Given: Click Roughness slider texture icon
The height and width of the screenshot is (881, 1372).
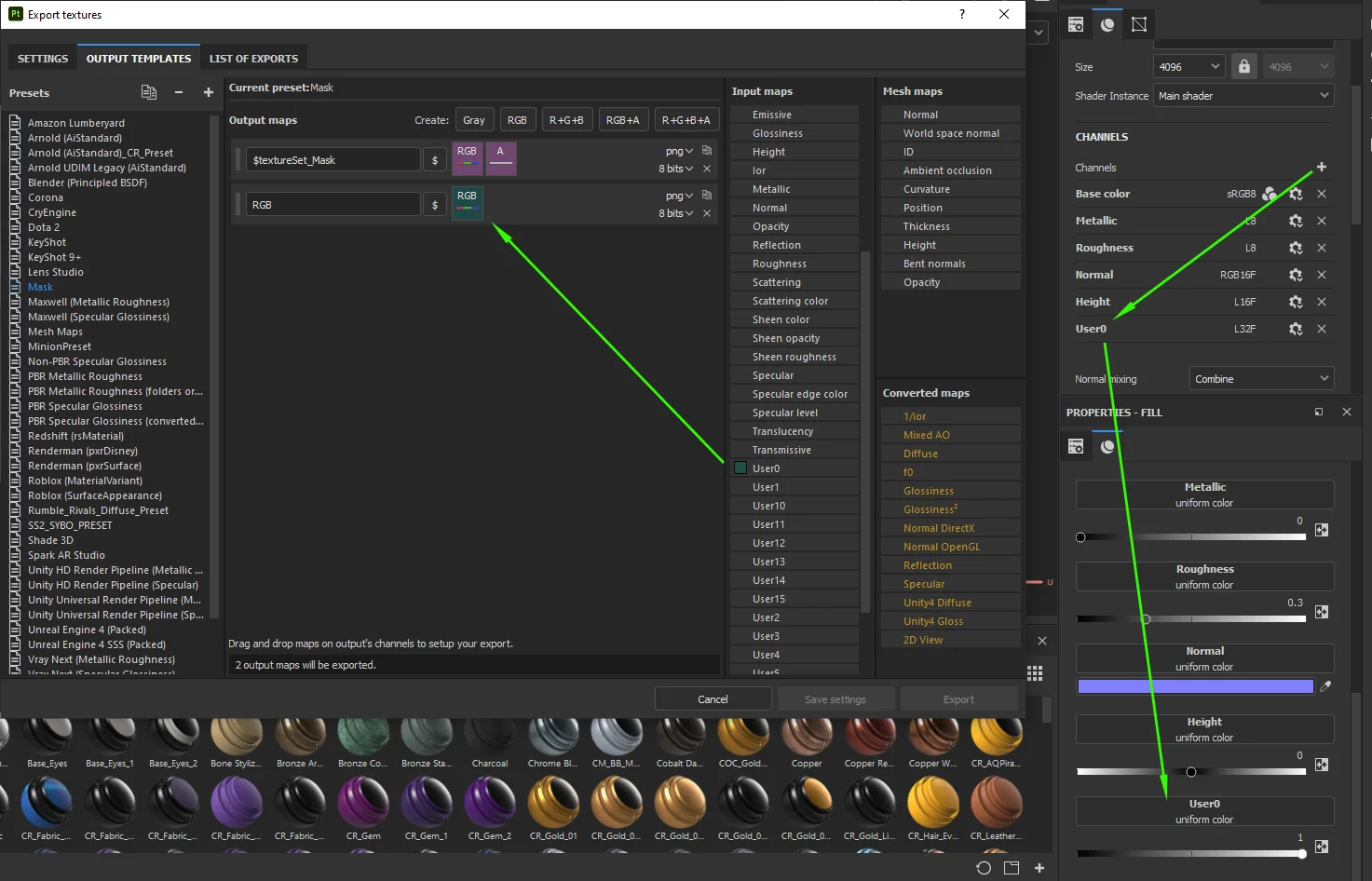Looking at the screenshot, I should tap(1321, 612).
